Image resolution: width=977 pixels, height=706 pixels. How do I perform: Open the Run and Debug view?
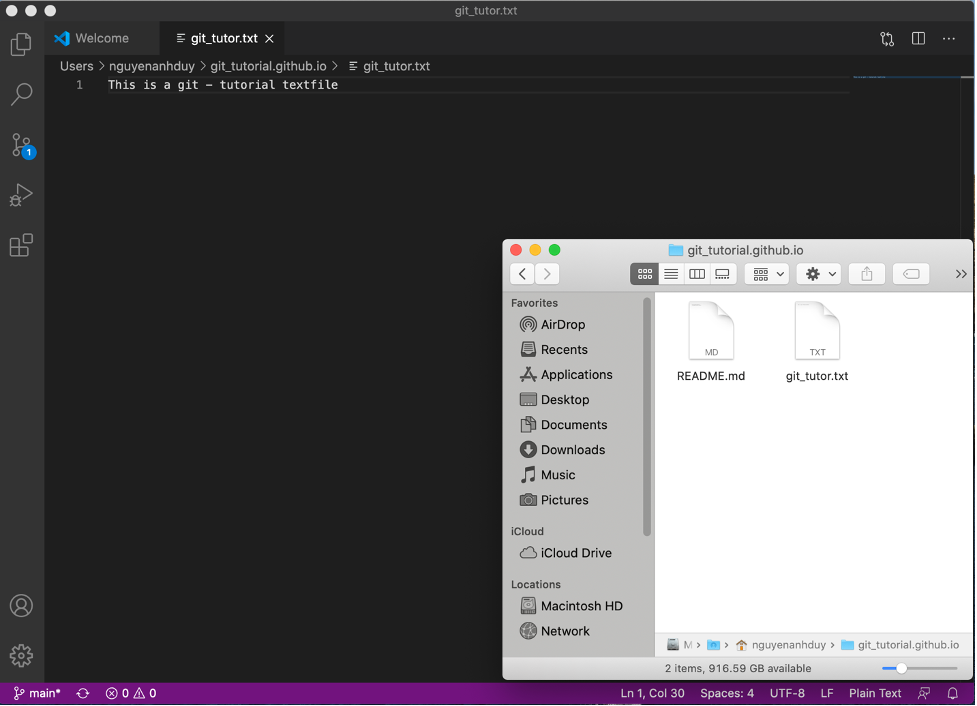(21, 195)
